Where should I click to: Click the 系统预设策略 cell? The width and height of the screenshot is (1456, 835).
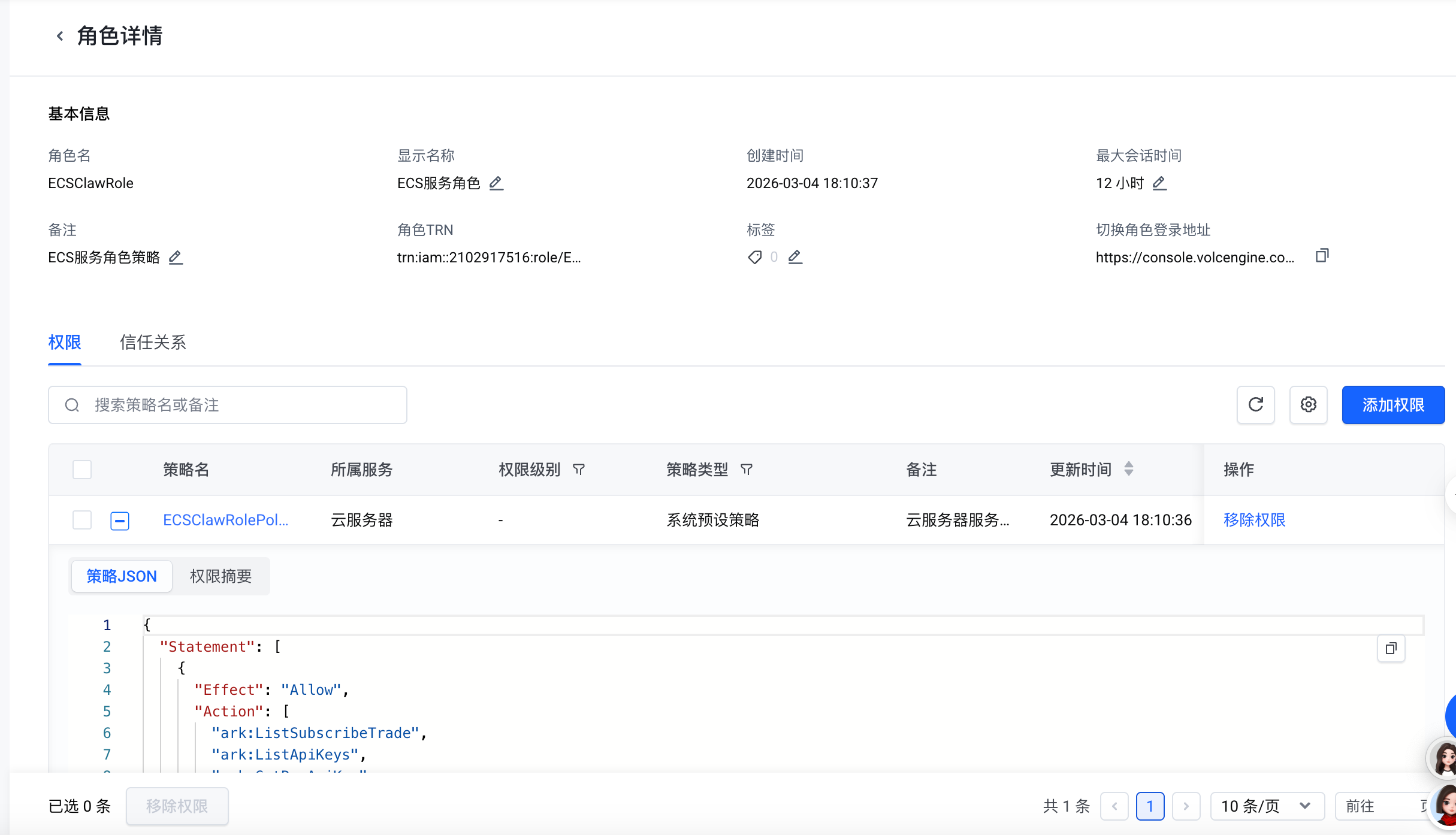point(712,520)
